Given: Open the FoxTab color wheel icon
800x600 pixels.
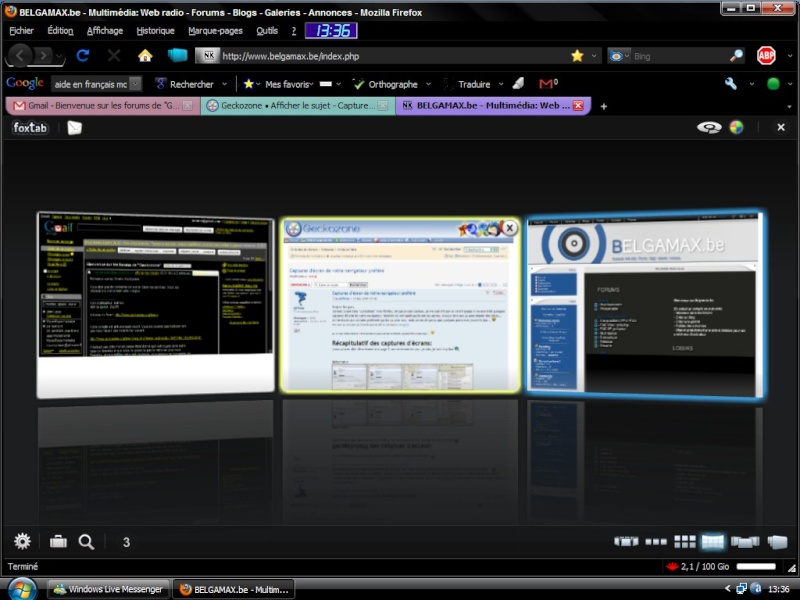Looking at the screenshot, I should 736,128.
